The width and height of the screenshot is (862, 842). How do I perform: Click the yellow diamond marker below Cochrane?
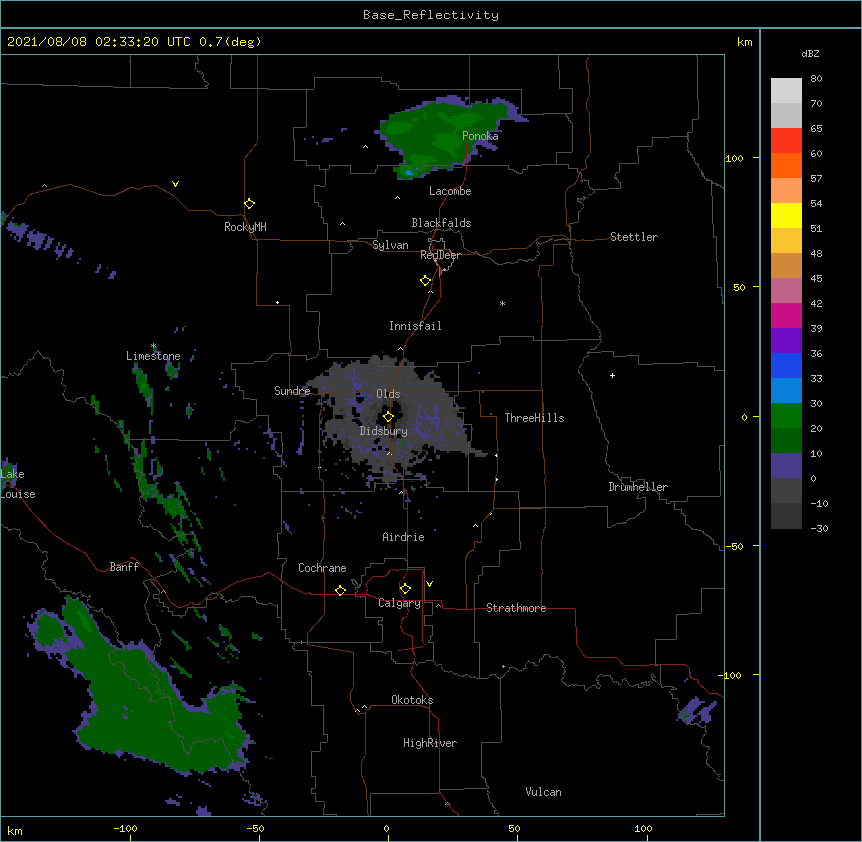tap(340, 590)
